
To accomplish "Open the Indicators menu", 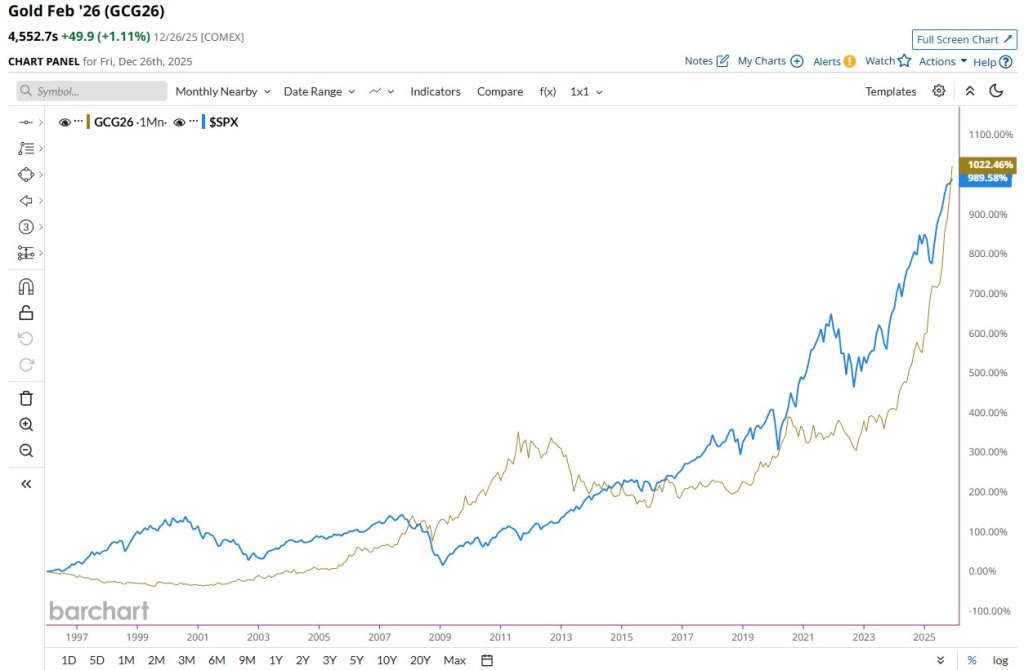I will click(435, 91).
